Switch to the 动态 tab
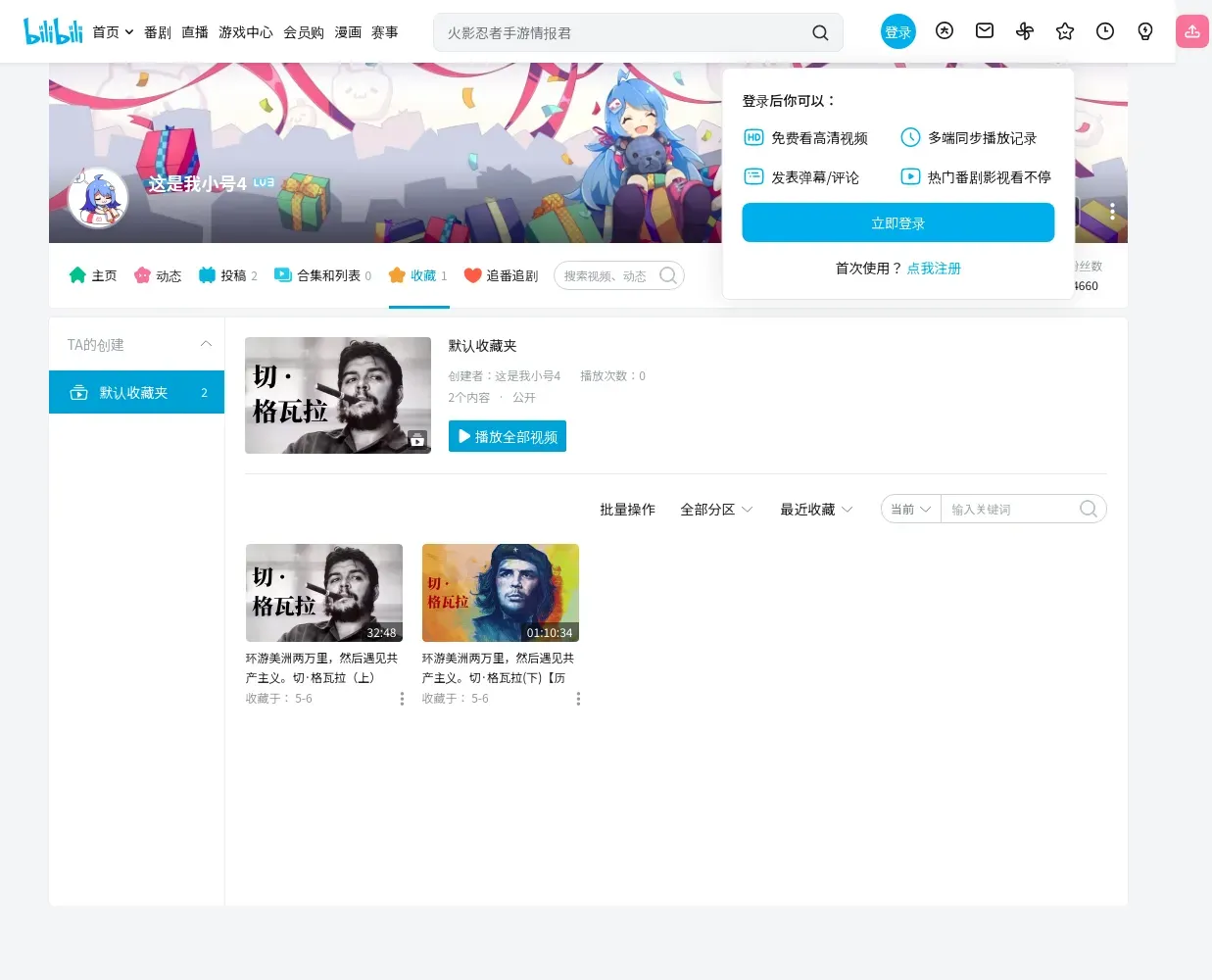1212x980 pixels. pyautogui.click(x=158, y=275)
